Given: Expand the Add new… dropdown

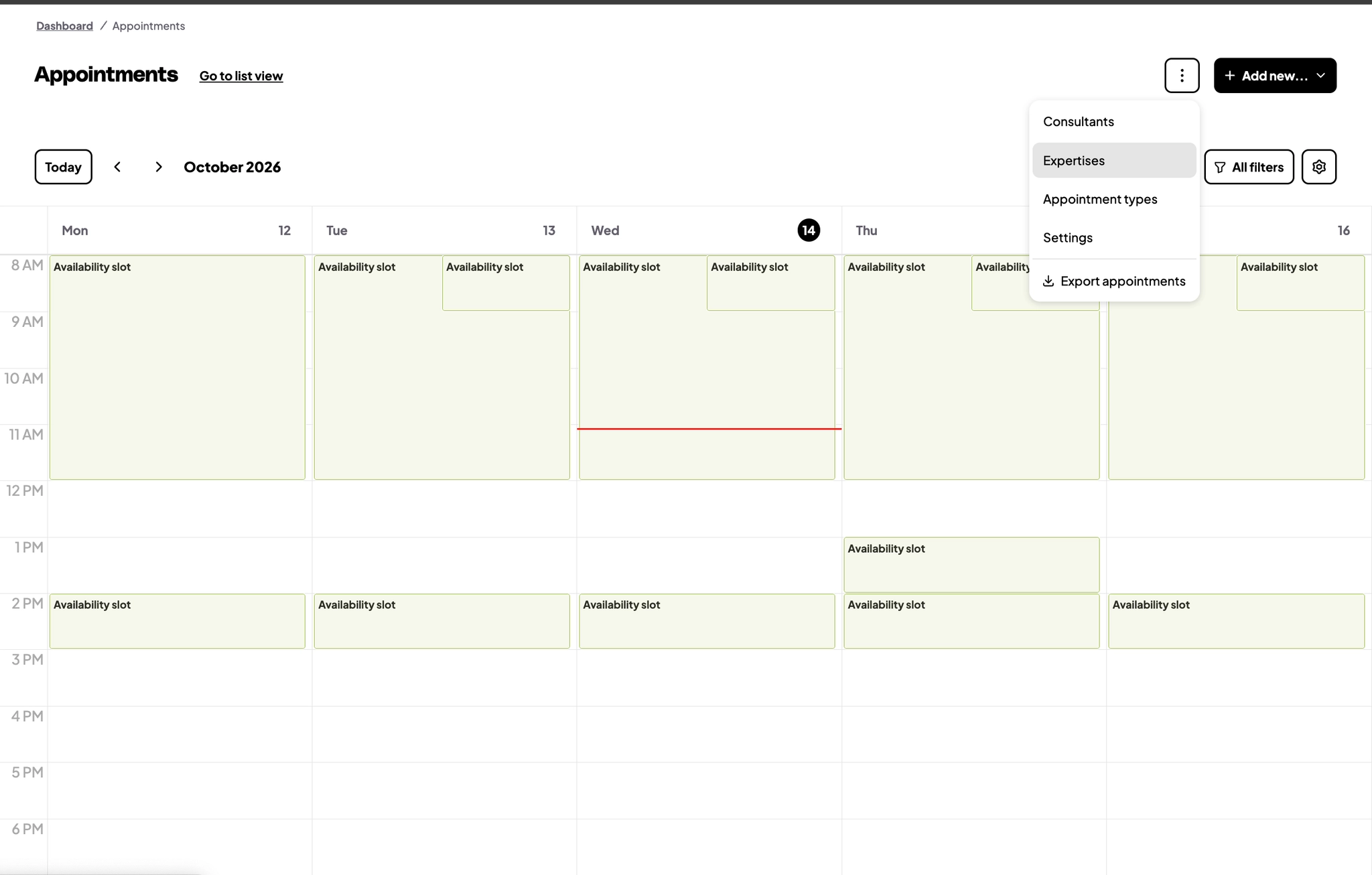Looking at the screenshot, I should tap(1275, 76).
